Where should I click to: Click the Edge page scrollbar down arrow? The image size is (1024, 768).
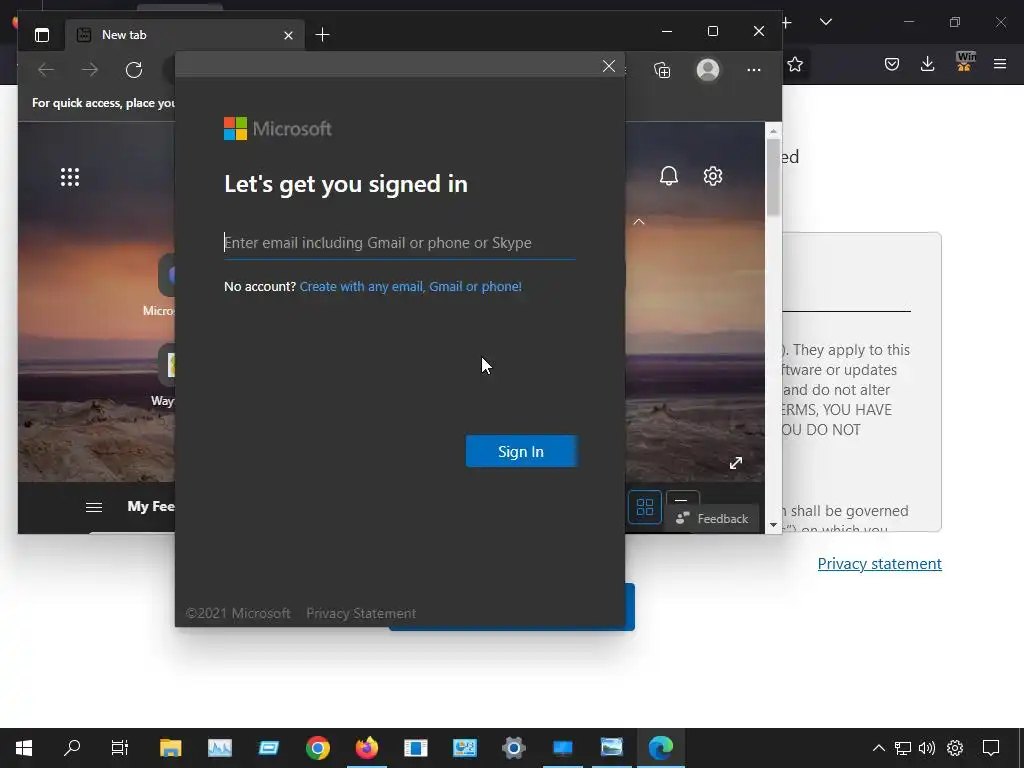773,525
